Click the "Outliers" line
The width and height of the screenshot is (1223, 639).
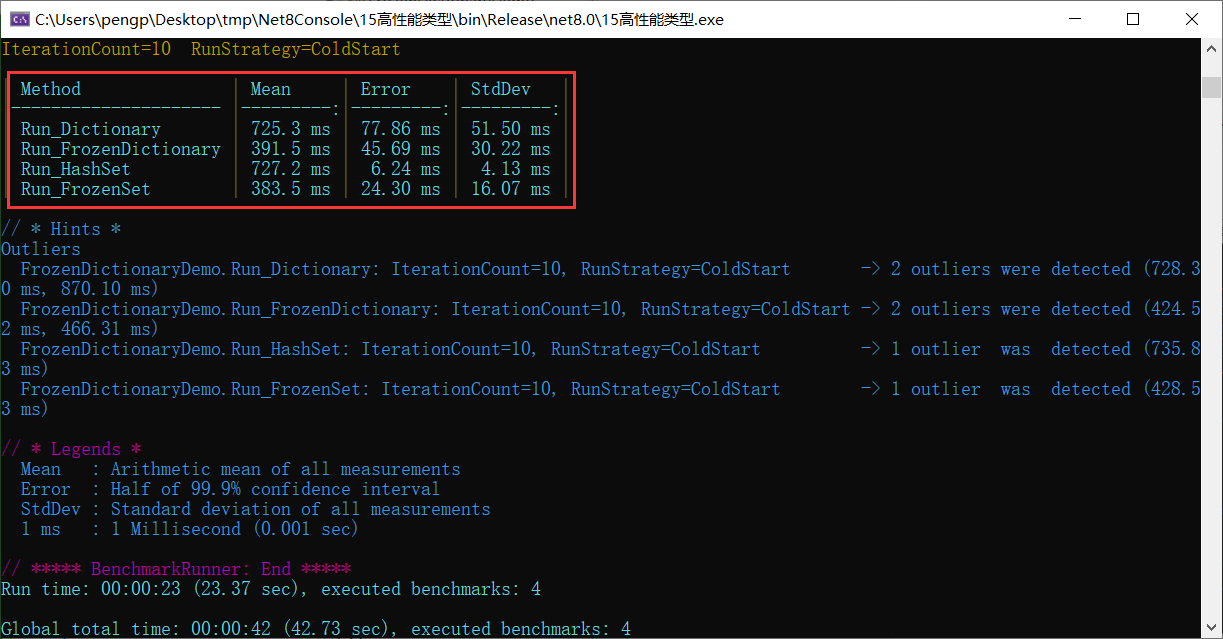pyautogui.click(x=40, y=249)
